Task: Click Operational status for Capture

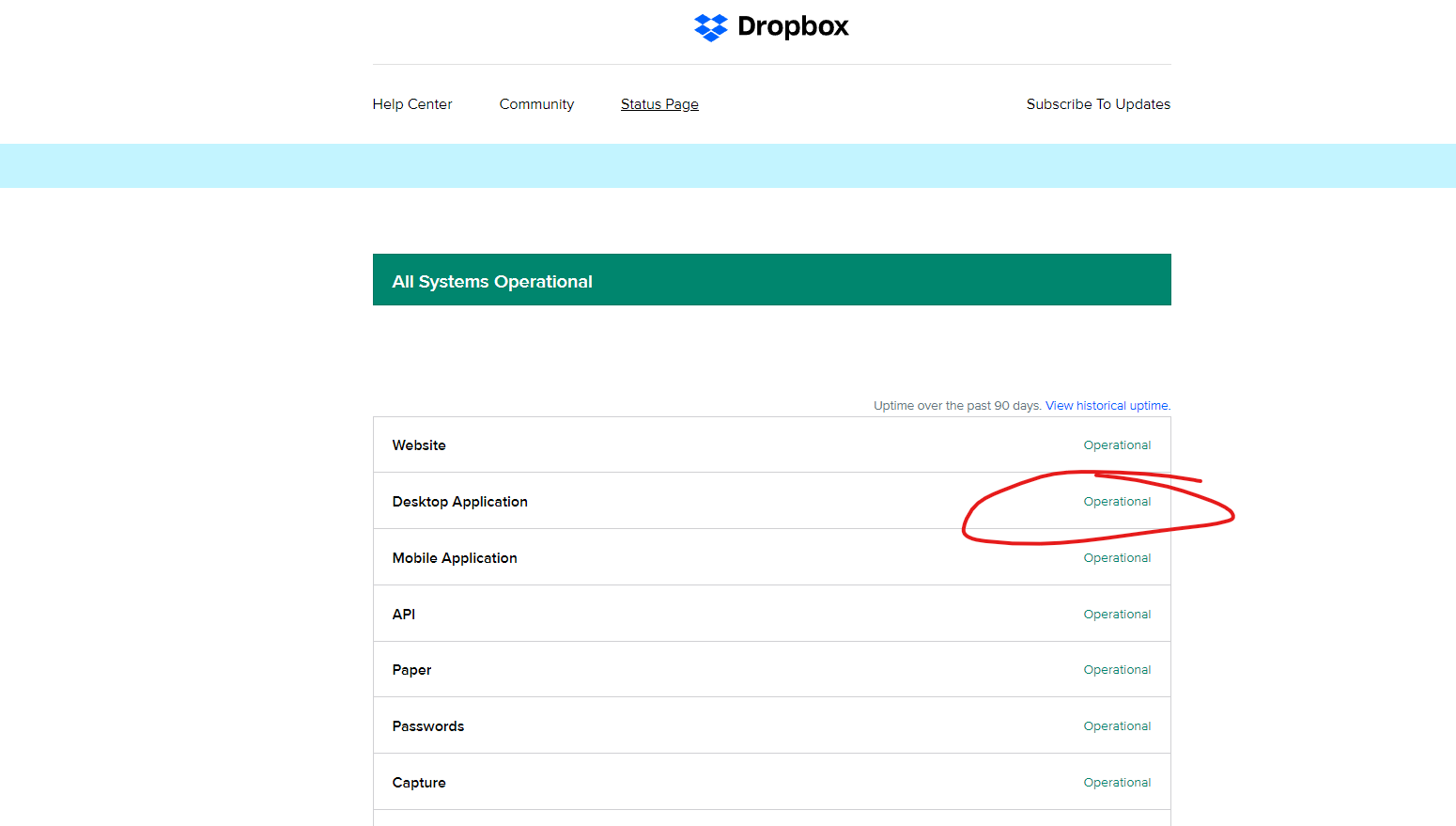Action: (x=1117, y=783)
